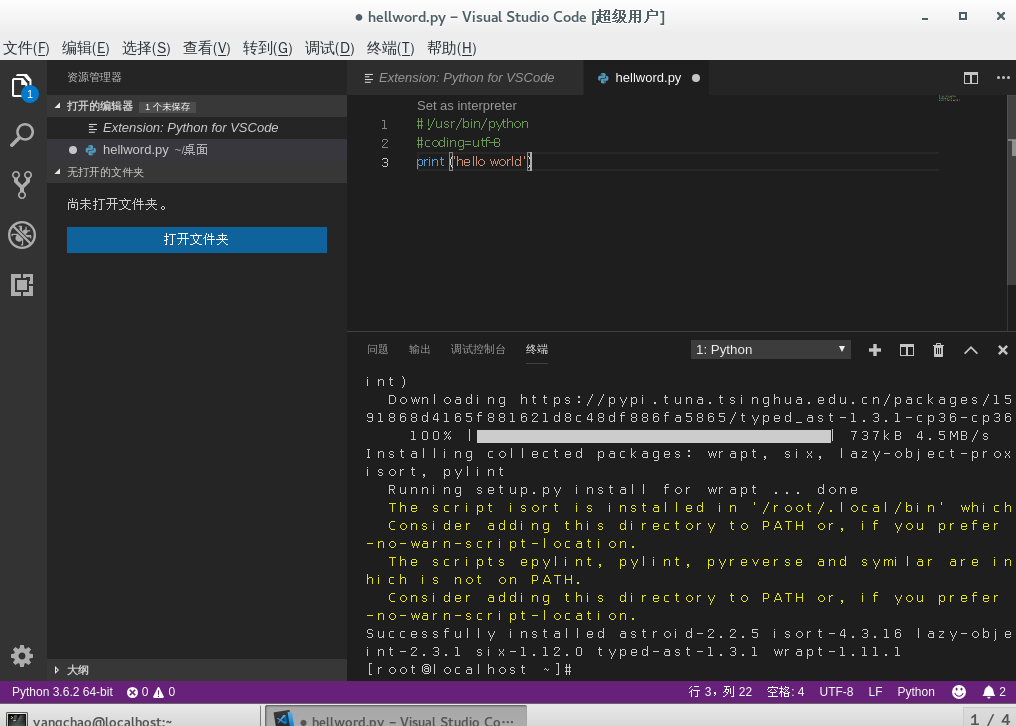This screenshot has width=1016, height=726.
Task: Open the 转到(G) menu
Action: coord(268,48)
